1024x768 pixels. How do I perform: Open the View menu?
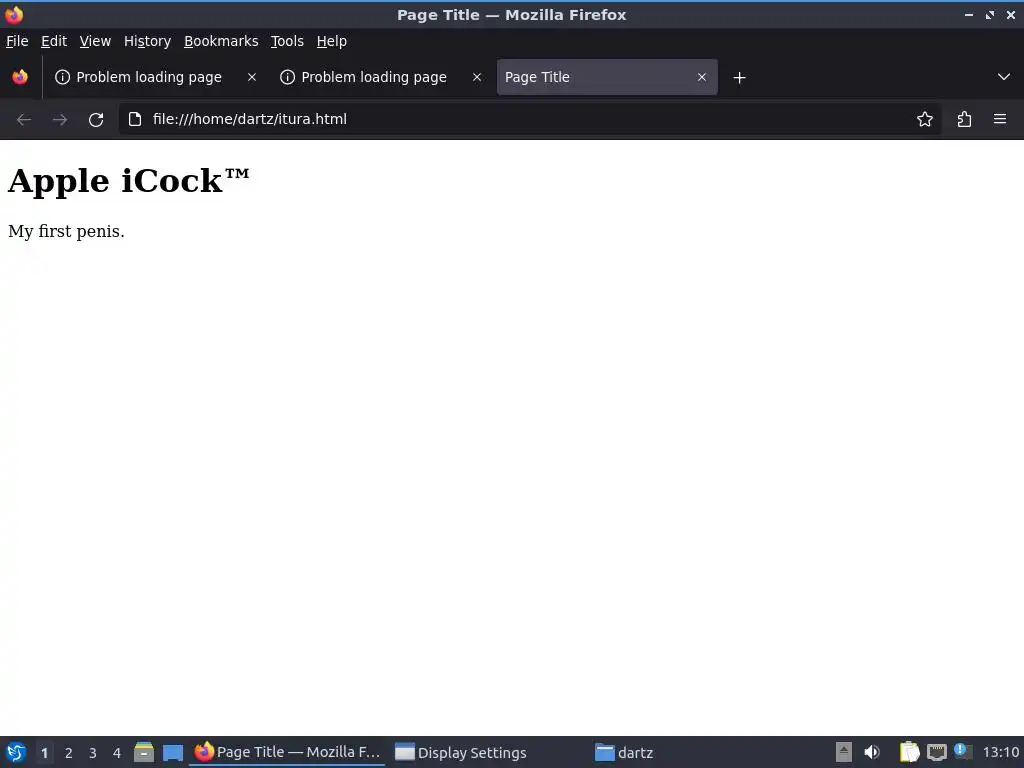pyautogui.click(x=95, y=41)
